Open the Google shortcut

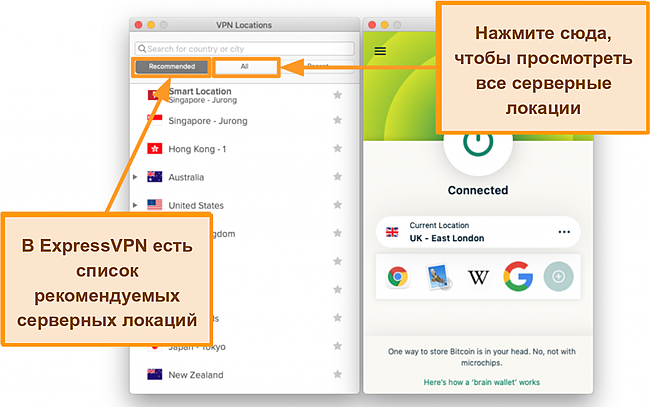point(518,276)
